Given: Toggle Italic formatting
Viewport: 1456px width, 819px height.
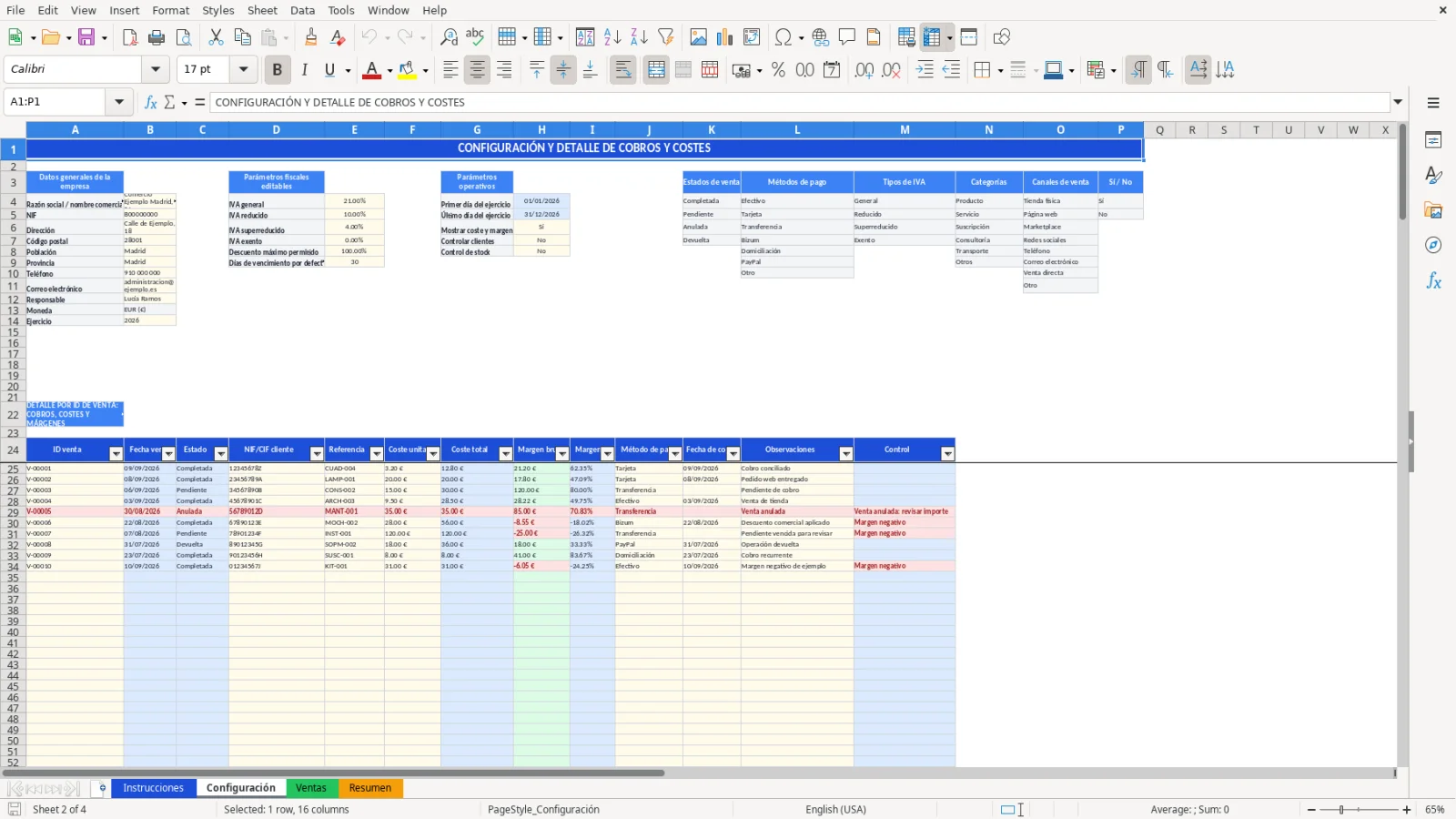Looking at the screenshot, I should [304, 69].
